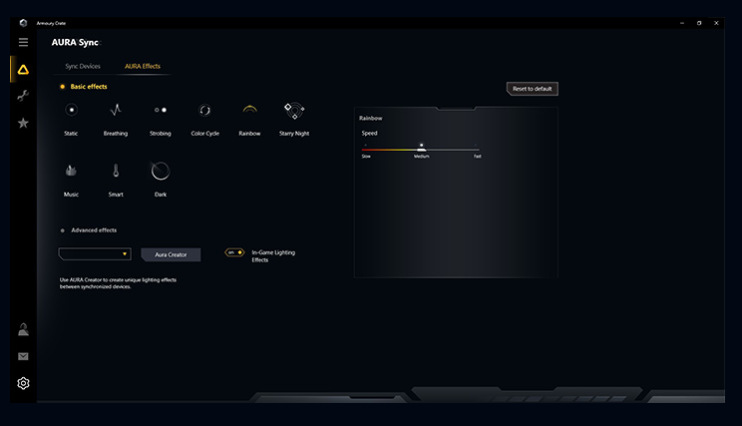Image resolution: width=742 pixels, height=426 pixels.
Task: Select the Music lighting effect
Action: click(71, 180)
